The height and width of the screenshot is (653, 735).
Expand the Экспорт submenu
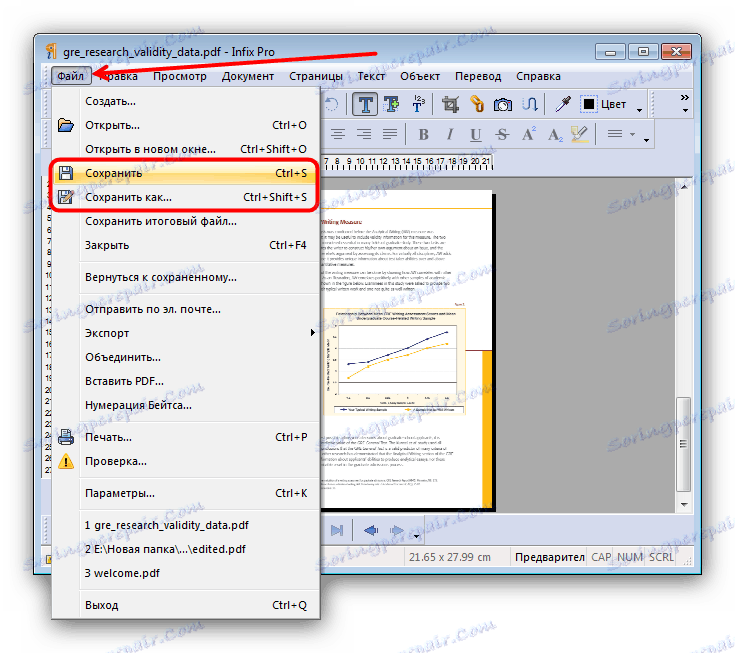[186, 333]
